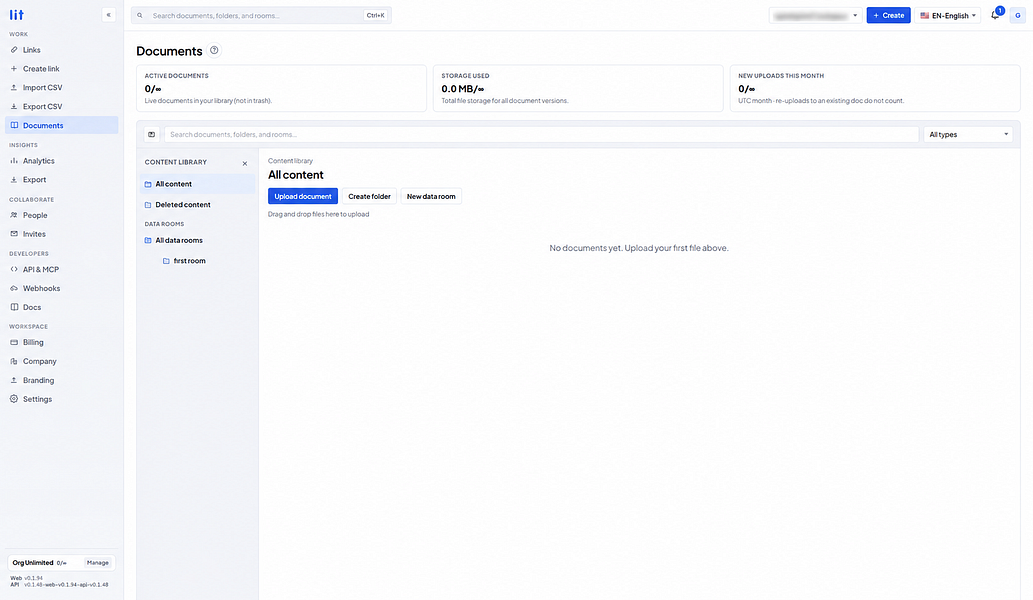Focus the top global search field

tap(262, 15)
